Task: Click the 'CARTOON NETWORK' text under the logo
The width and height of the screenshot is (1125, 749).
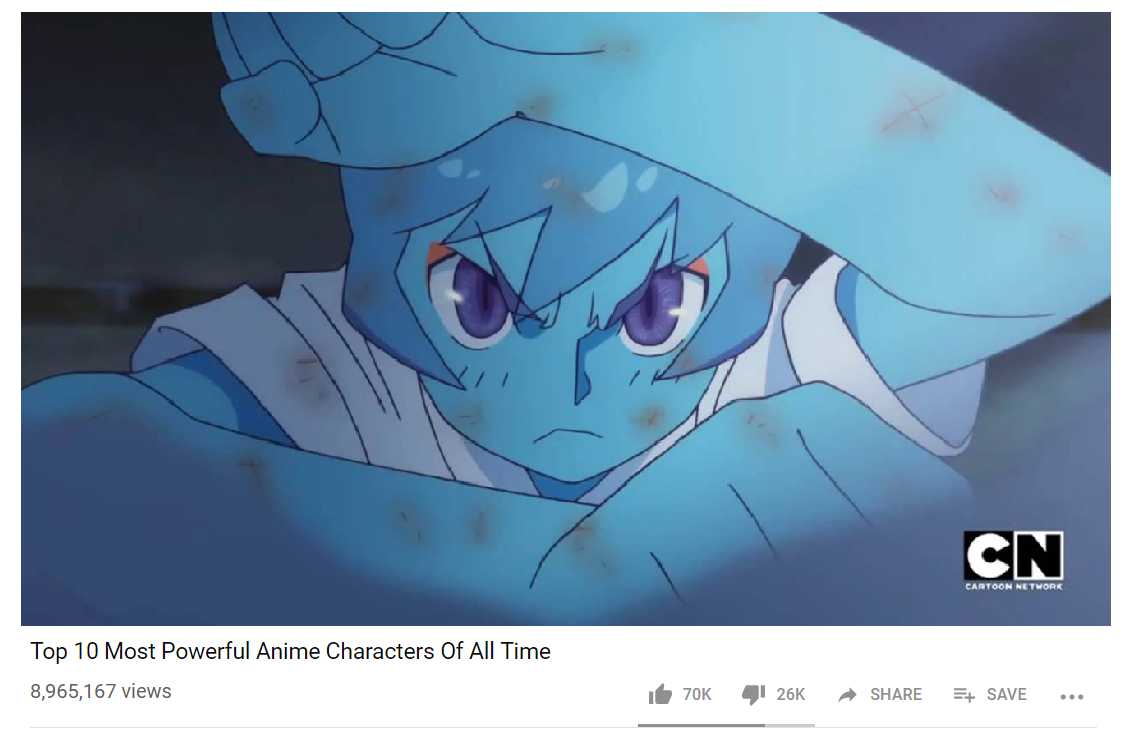Action: tap(1013, 586)
